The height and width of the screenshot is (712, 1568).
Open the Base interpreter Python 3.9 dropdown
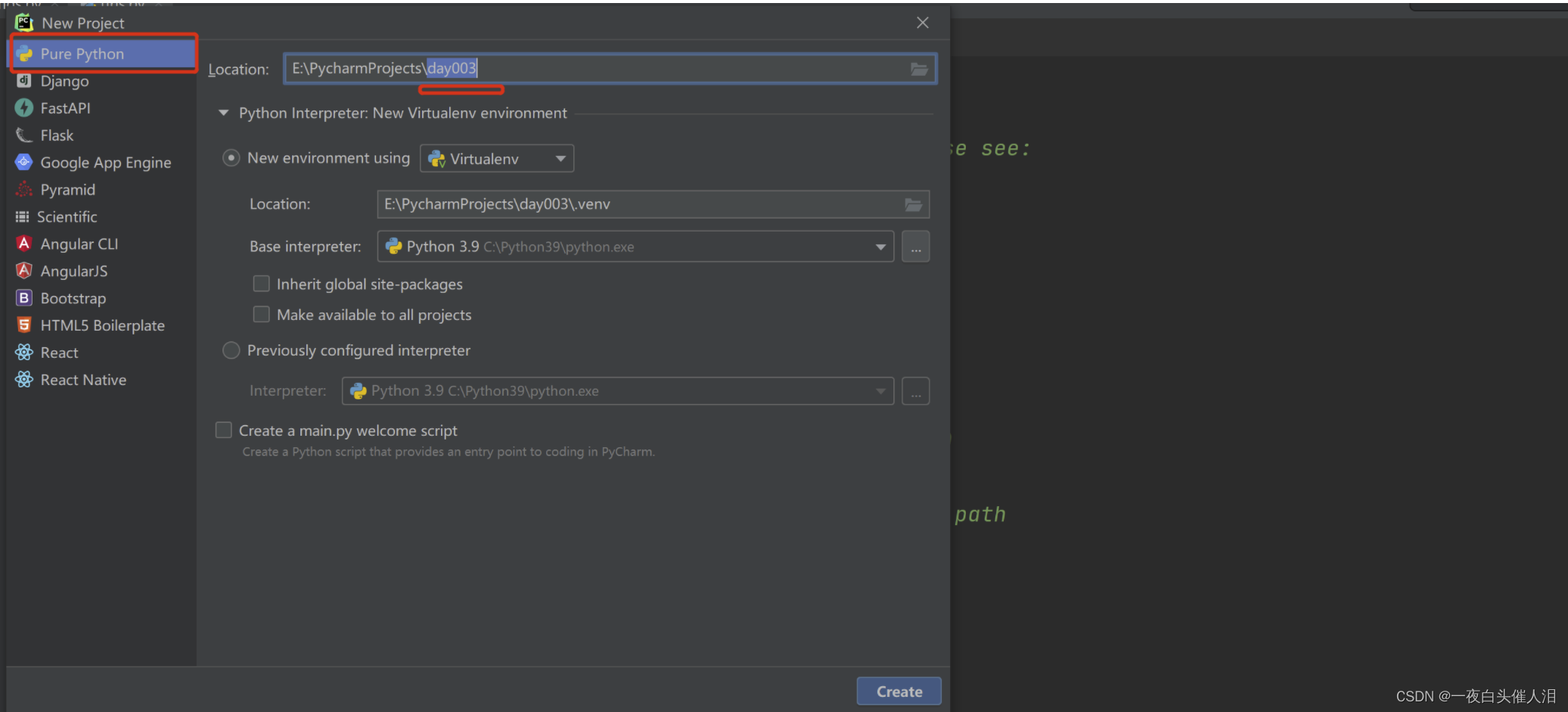point(635,247)
